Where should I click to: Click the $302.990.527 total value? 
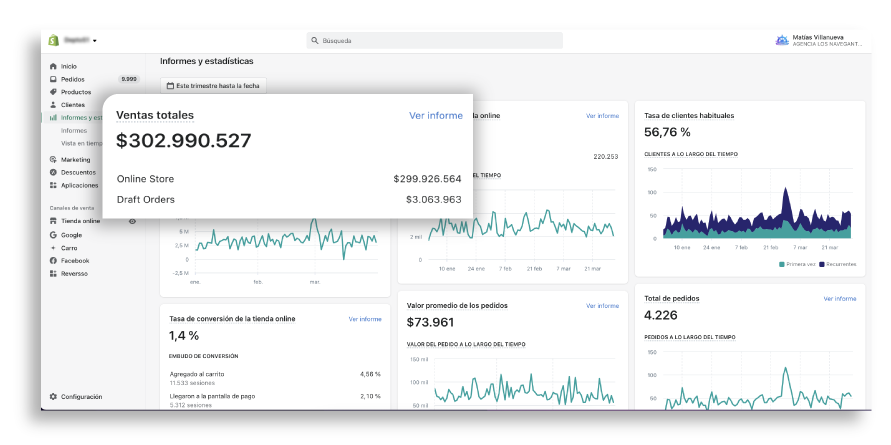click(x=184, y=141)
